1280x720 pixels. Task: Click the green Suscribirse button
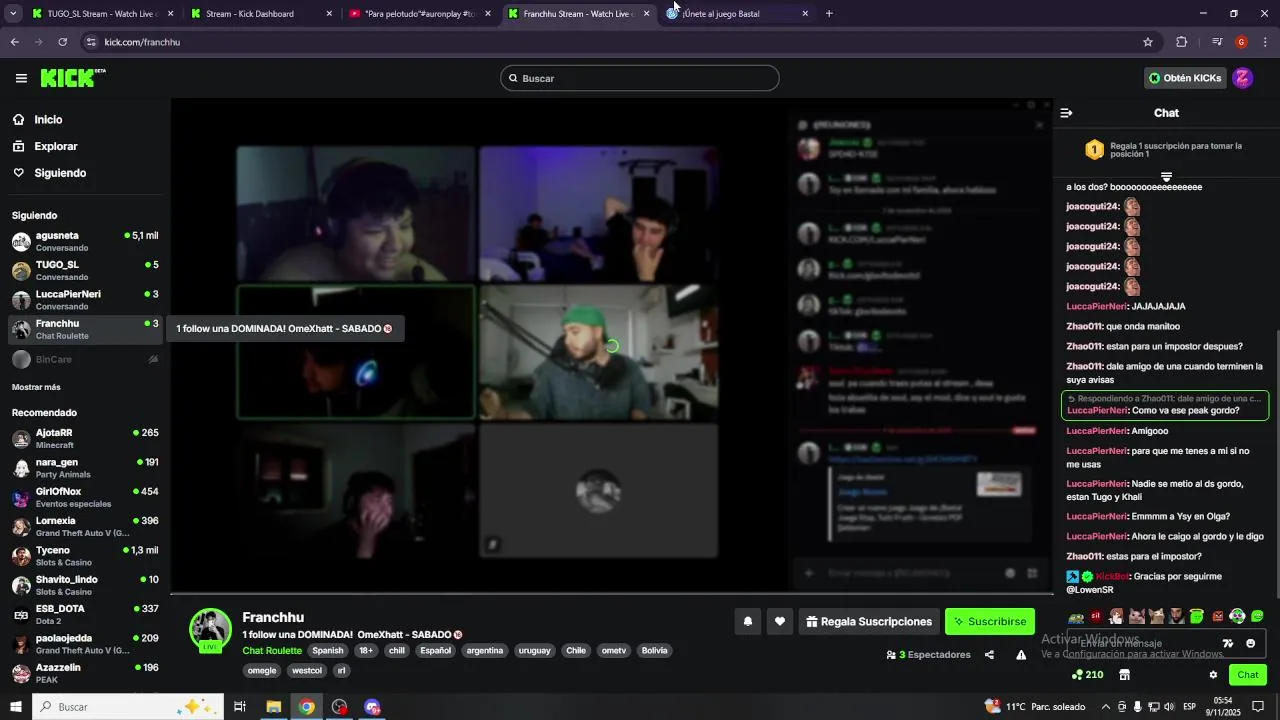990,622
